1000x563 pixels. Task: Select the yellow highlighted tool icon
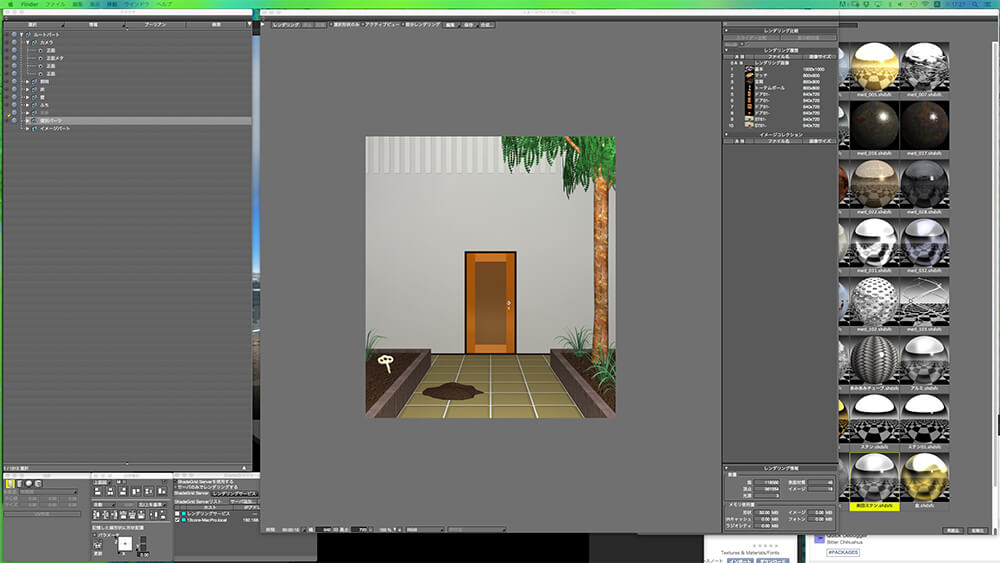click(x=11, y=483)
